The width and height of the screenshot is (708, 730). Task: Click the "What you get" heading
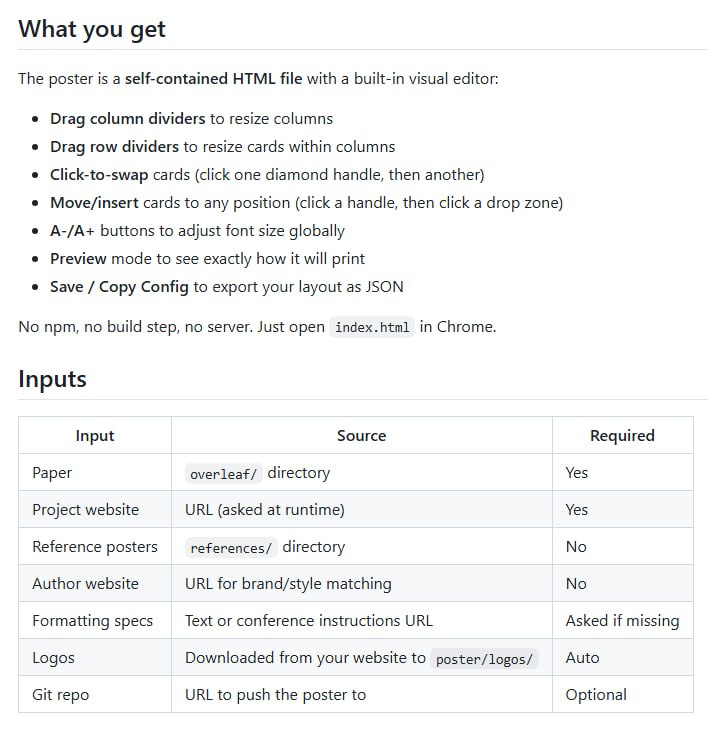click(x=92, y=29)
